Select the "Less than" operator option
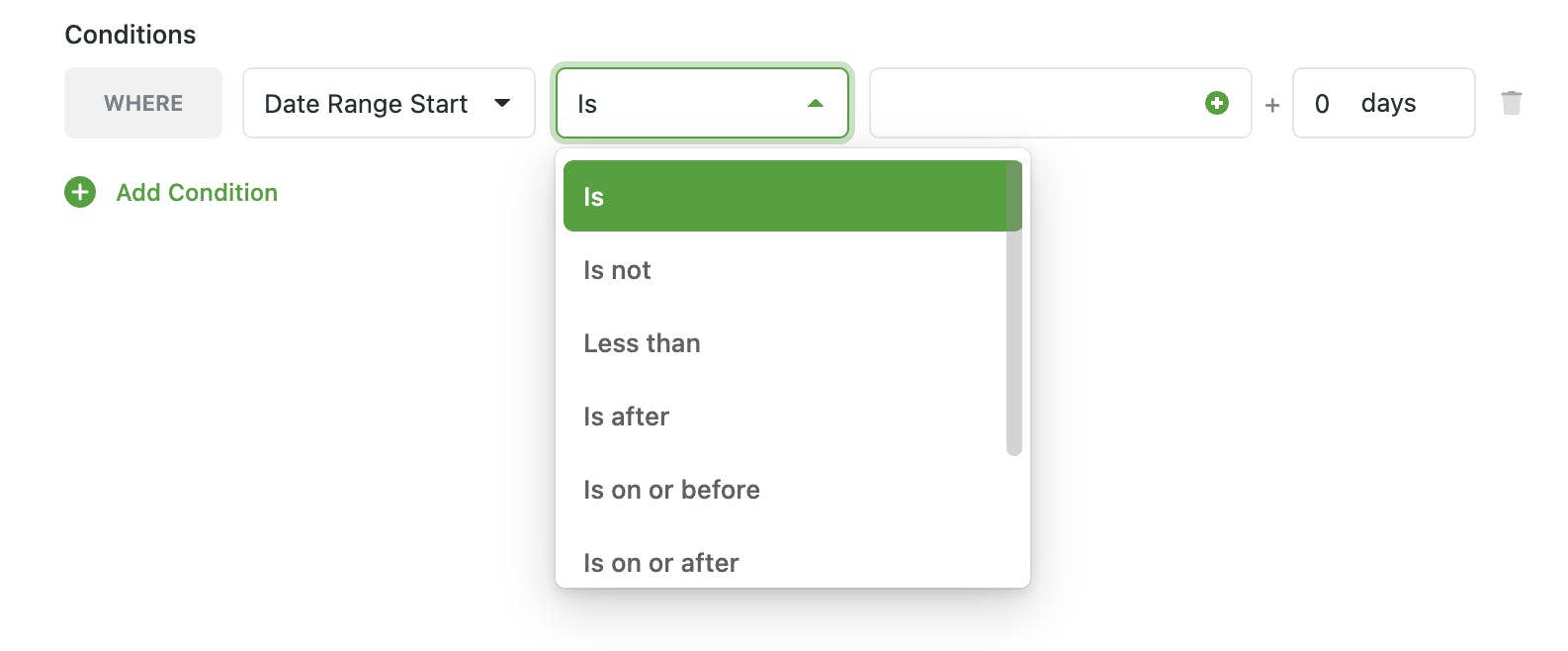1568x651 pixels. 642,343
